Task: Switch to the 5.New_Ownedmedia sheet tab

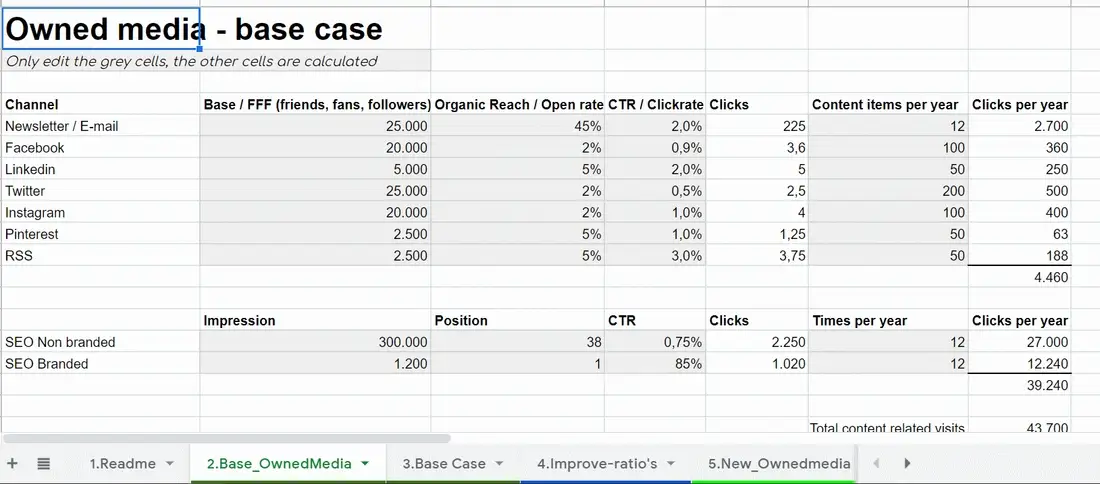Action: (x=779, y=464)
